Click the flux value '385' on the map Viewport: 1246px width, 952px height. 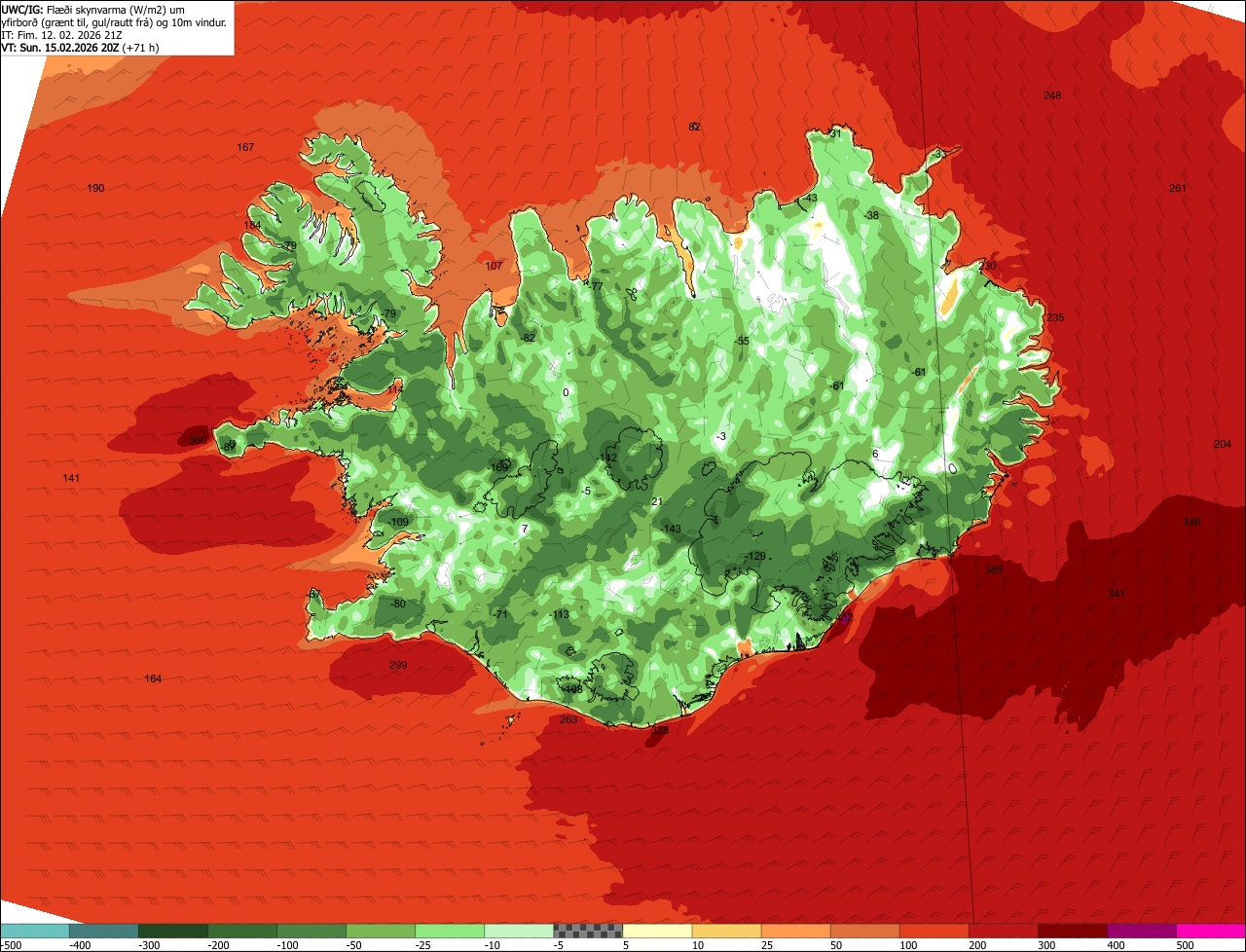pos(994,569)
